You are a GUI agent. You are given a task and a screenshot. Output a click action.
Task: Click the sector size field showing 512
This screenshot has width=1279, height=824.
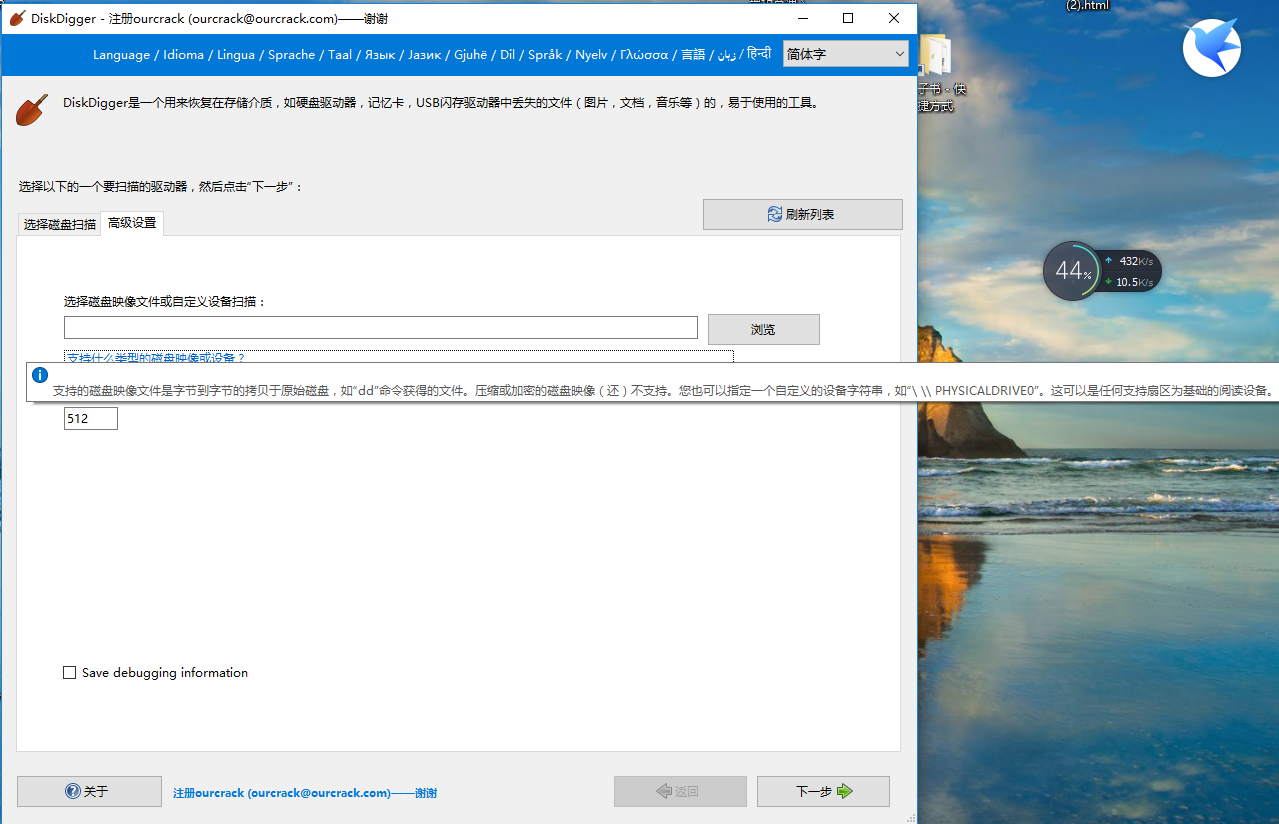click(x=91, y=419)
